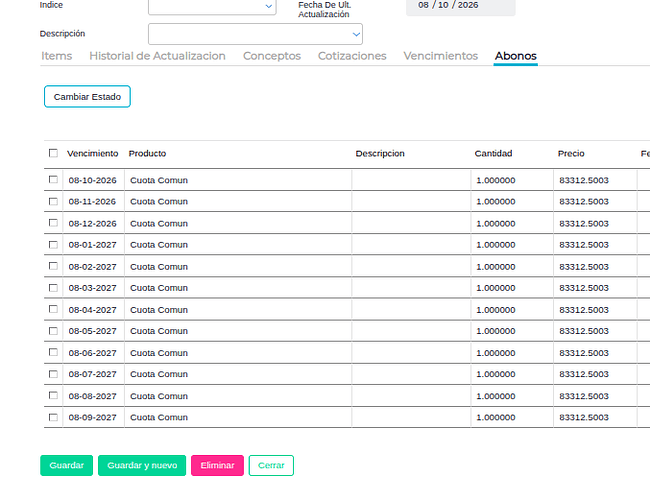Check the row with date 08-10-2026
Viewport: 650px width, 500px height.
pyautogui.click(x=53, y=179)
